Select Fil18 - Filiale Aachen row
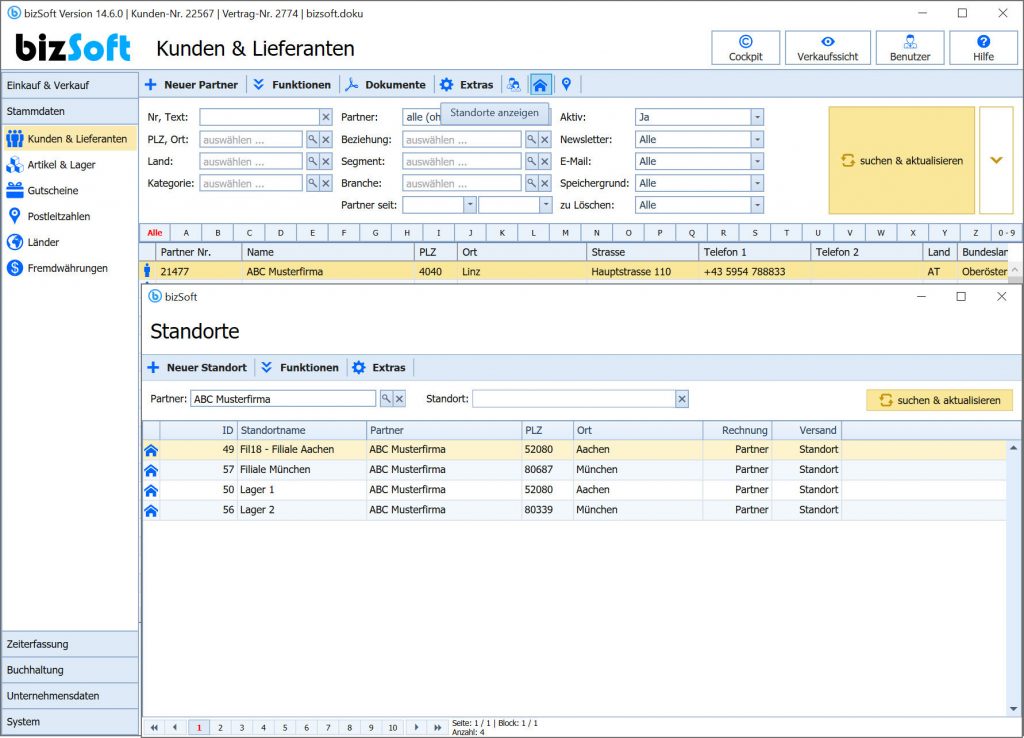 point(575,449)
